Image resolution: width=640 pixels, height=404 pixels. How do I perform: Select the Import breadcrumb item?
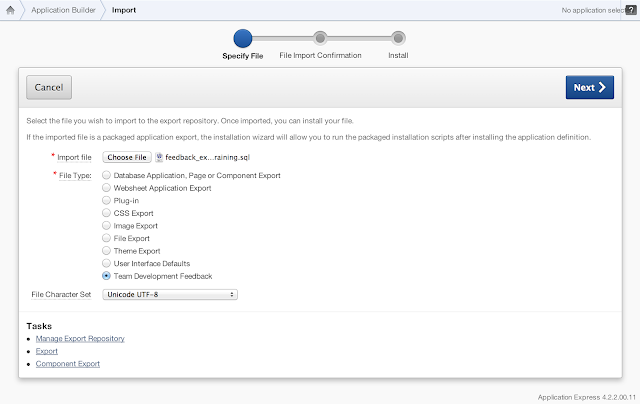click(x=125, y=11)
